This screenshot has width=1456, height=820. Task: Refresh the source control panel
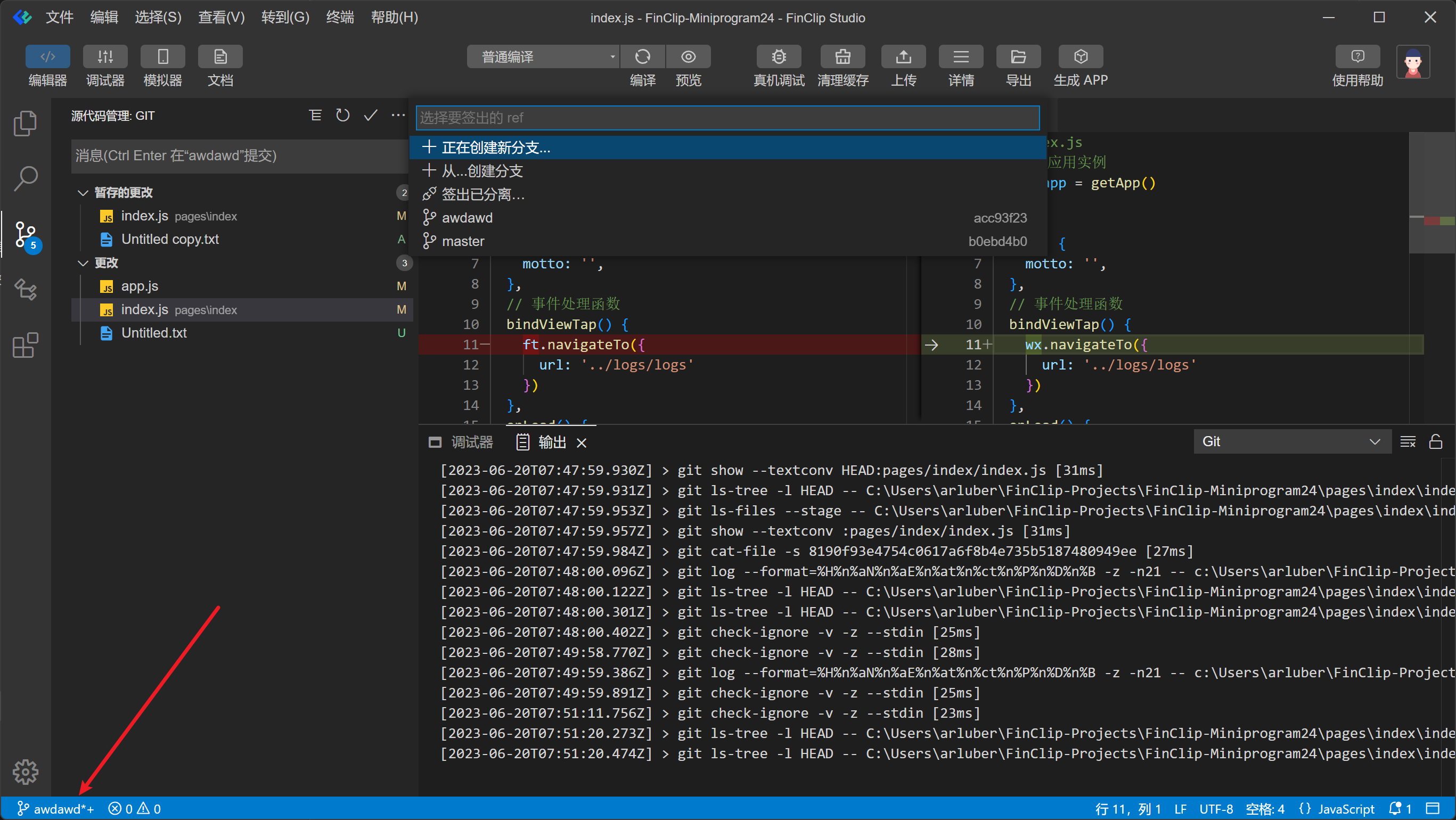click(x=342, y=116)
